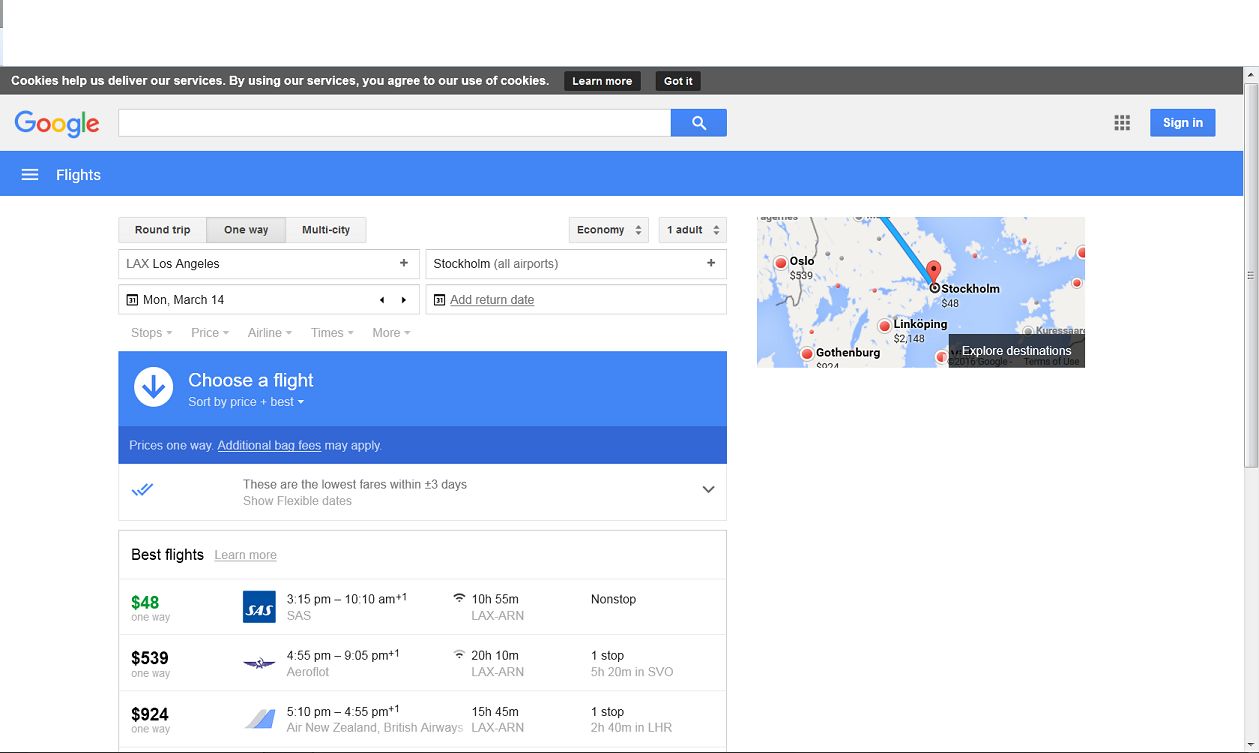Screen dimensions: 1259x753
Task: Click the page vertical scrollbar thumb
Action: 1250,275
